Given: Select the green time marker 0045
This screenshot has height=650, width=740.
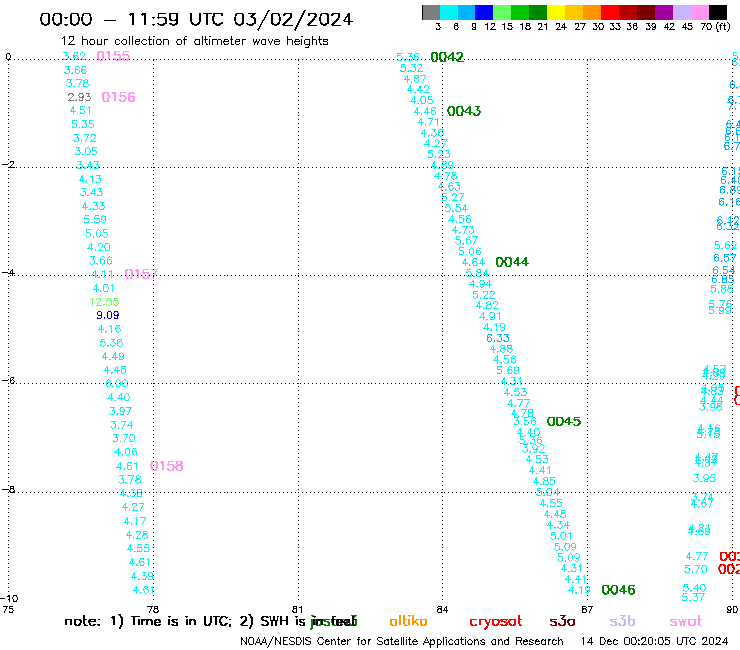Looking at the screenshot, I should point(564,422).
